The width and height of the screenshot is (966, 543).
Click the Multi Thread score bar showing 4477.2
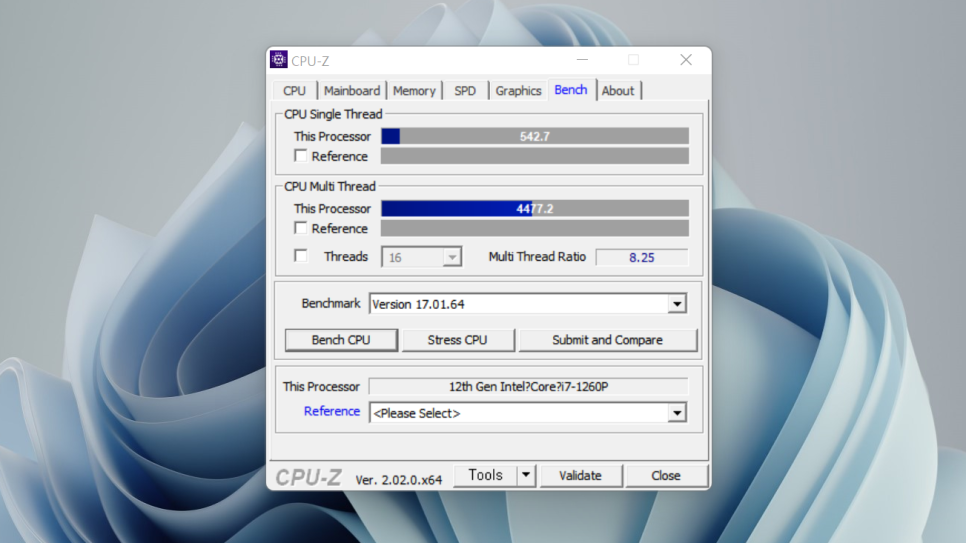click(x=535, y=208)
